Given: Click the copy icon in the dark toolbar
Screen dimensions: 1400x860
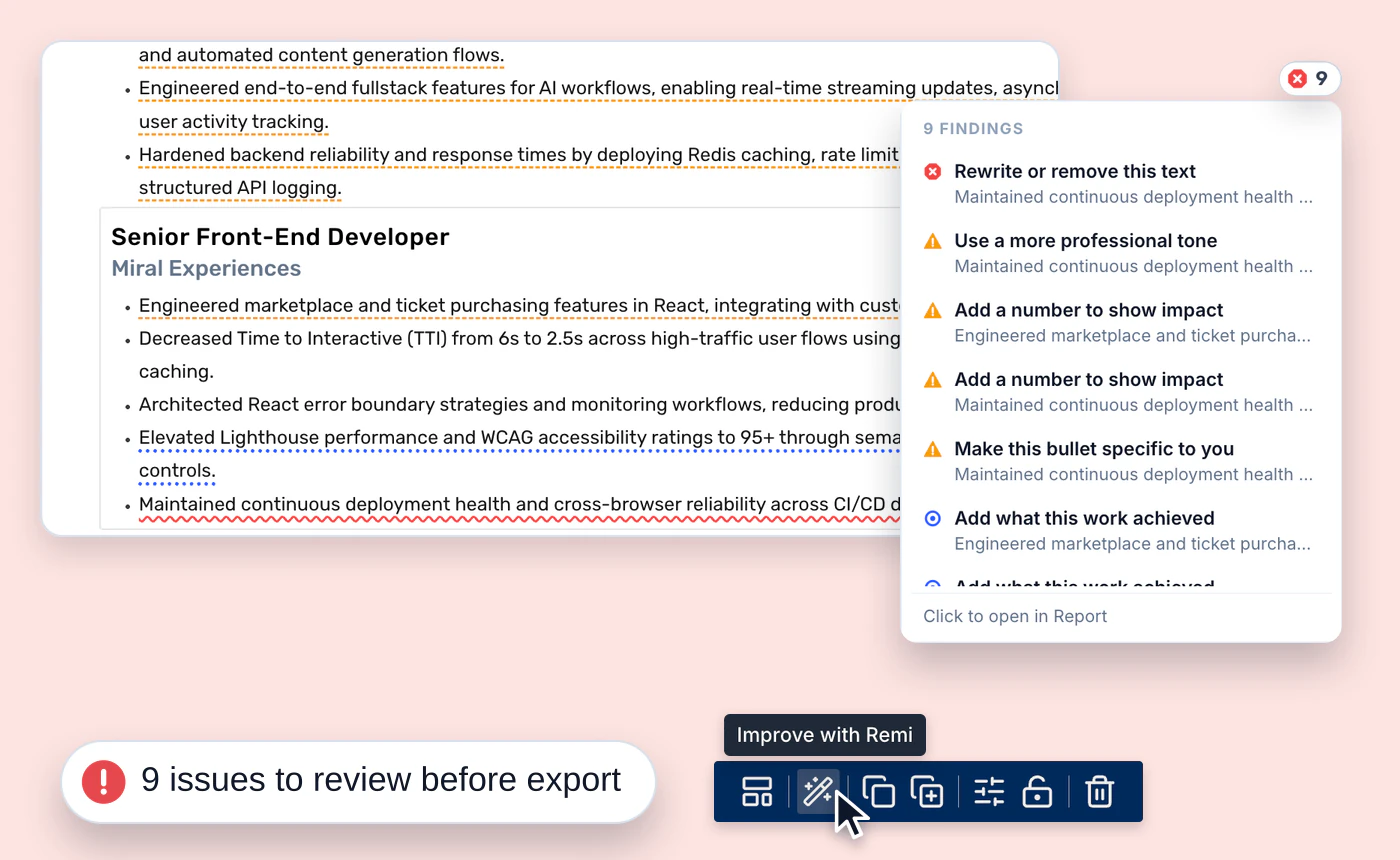Looking at the screenshot, I should [x=878, y=792].
